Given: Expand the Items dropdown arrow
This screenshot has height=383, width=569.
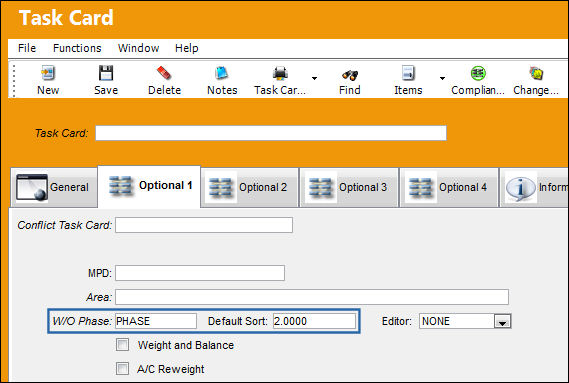Looking at the screenshot, I should (442, 78).
